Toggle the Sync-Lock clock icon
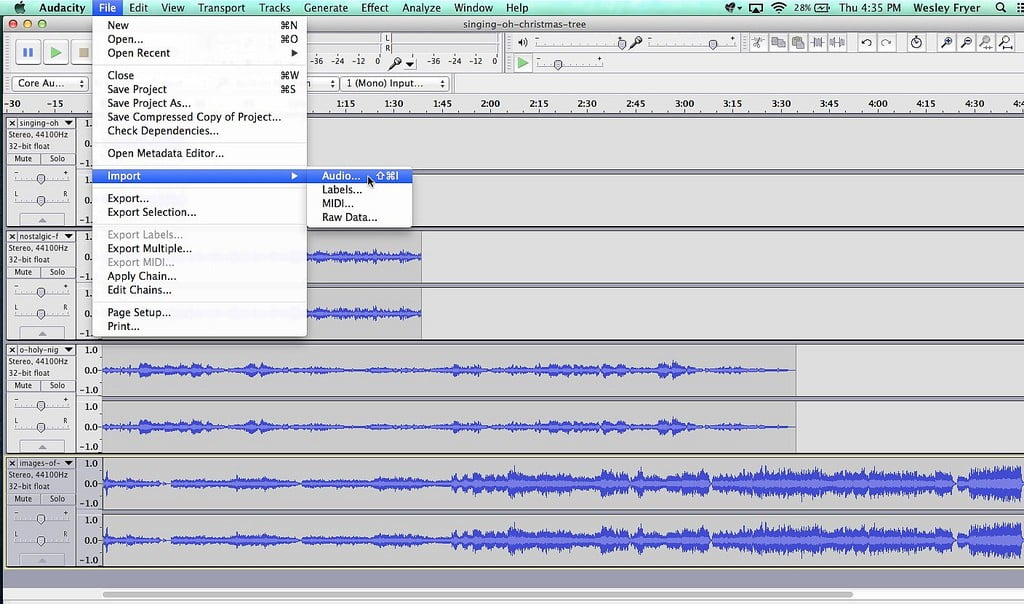This screenshot has width=1024, height=604. tap(916, 43)
